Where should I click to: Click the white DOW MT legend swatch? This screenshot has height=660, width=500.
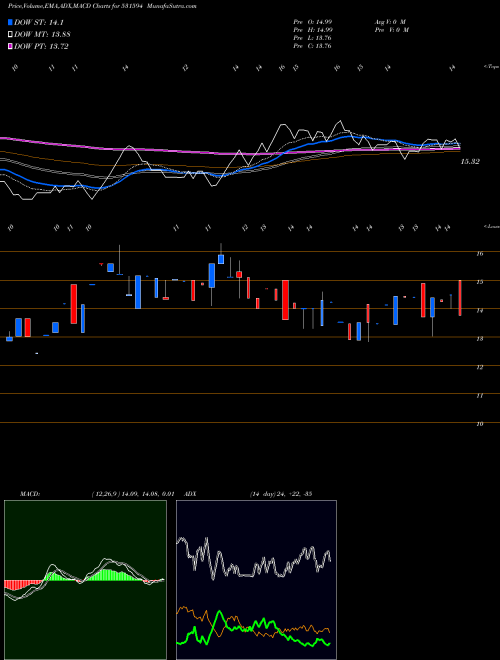(10, 35)
